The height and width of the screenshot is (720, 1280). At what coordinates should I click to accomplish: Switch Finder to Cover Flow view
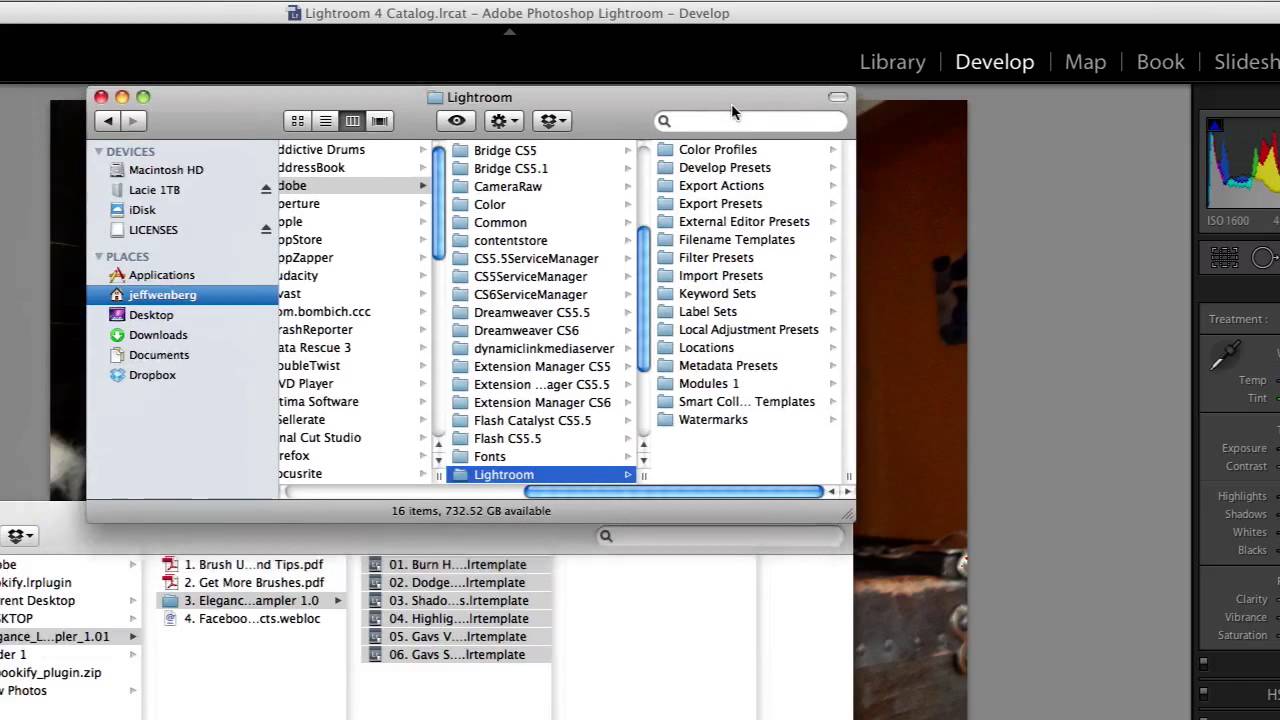(x=380, y=121)
